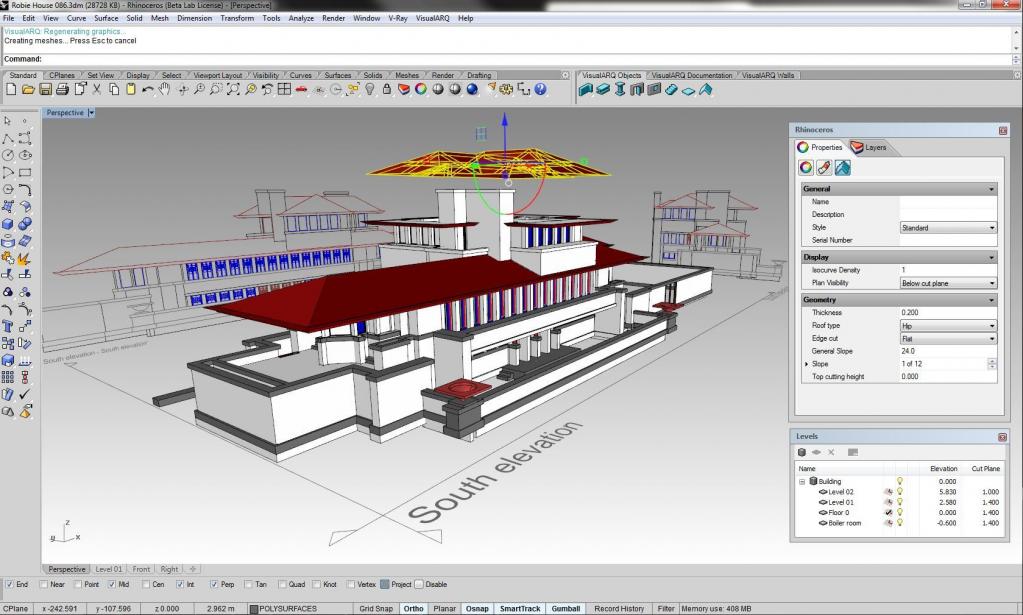
Task: Click the light bulb Hide objects icon
Action: pyautogui.click(x=370, y=89)
